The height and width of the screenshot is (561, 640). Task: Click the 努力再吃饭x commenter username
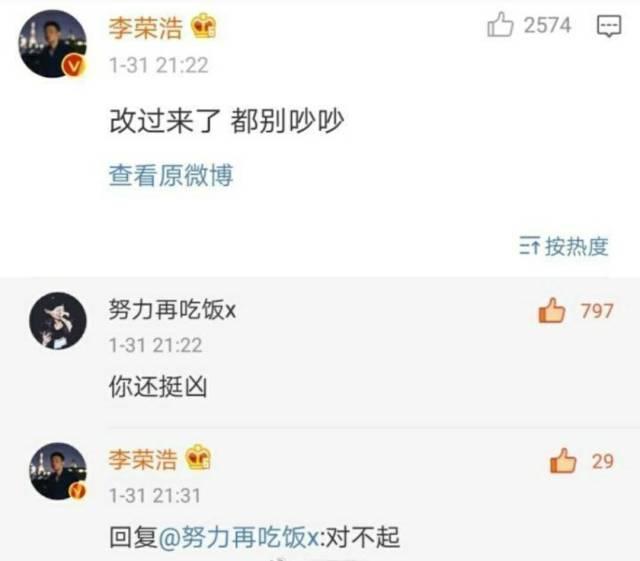coord(172,309)
